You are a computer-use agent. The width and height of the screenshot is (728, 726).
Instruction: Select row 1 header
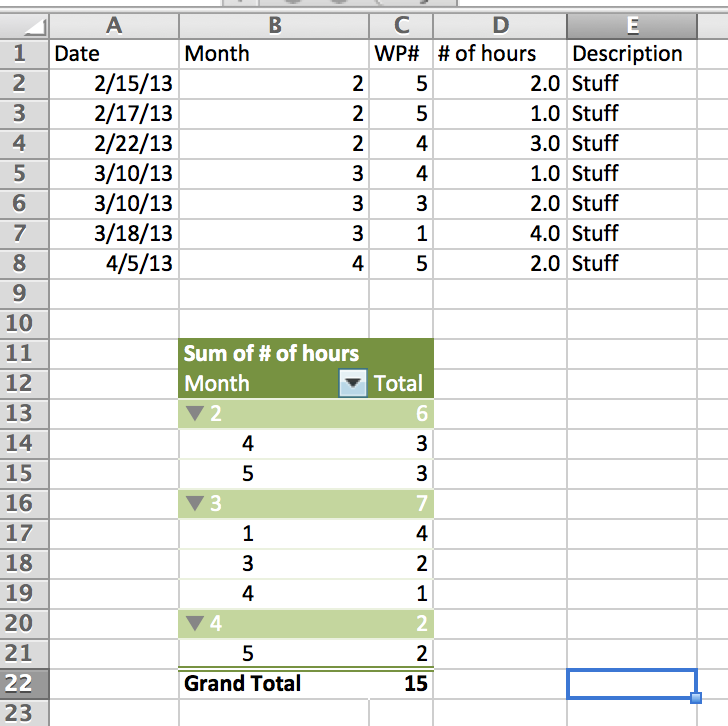(x=24, y=54)
